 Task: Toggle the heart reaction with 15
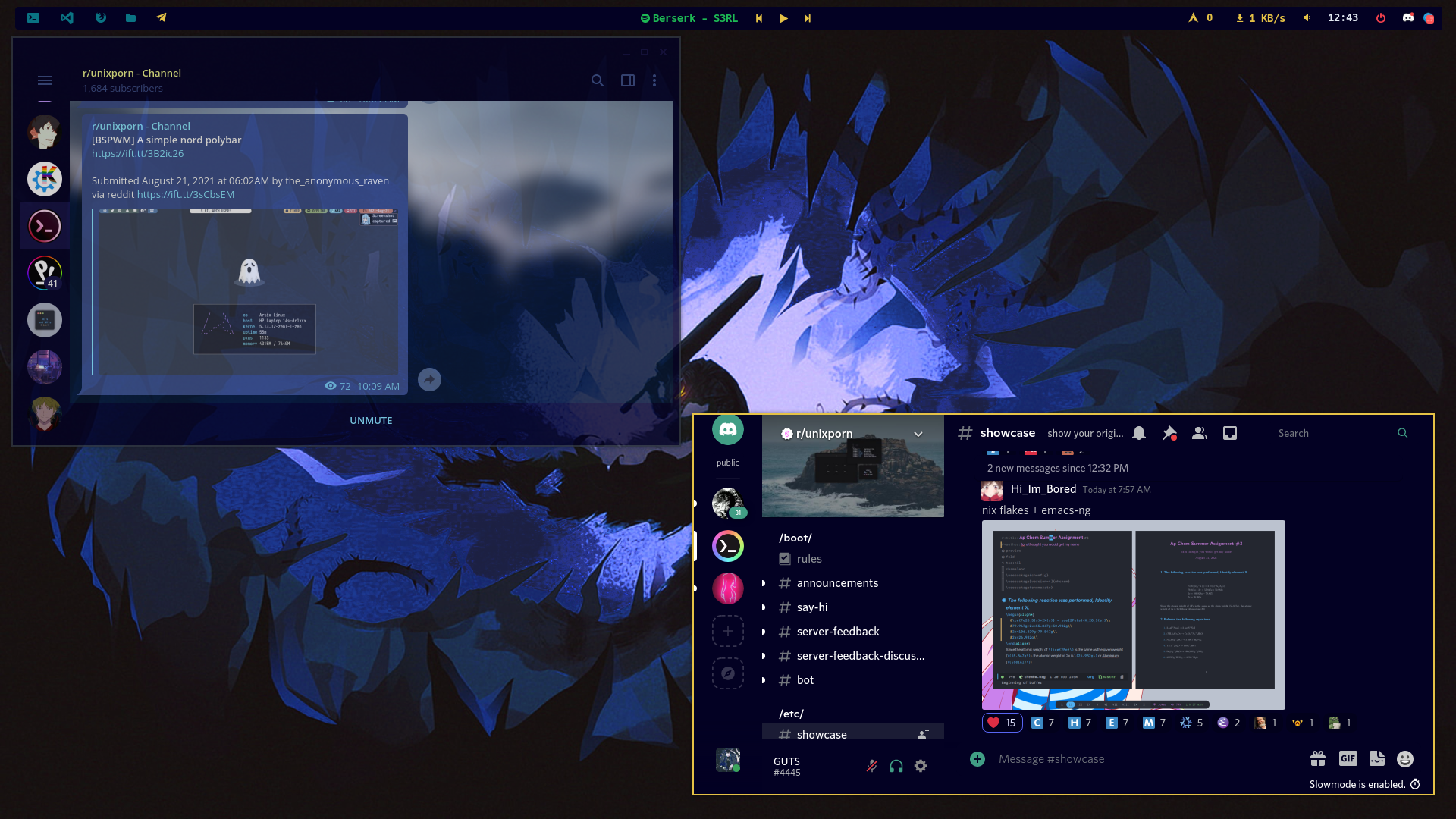click(1002, 723)
